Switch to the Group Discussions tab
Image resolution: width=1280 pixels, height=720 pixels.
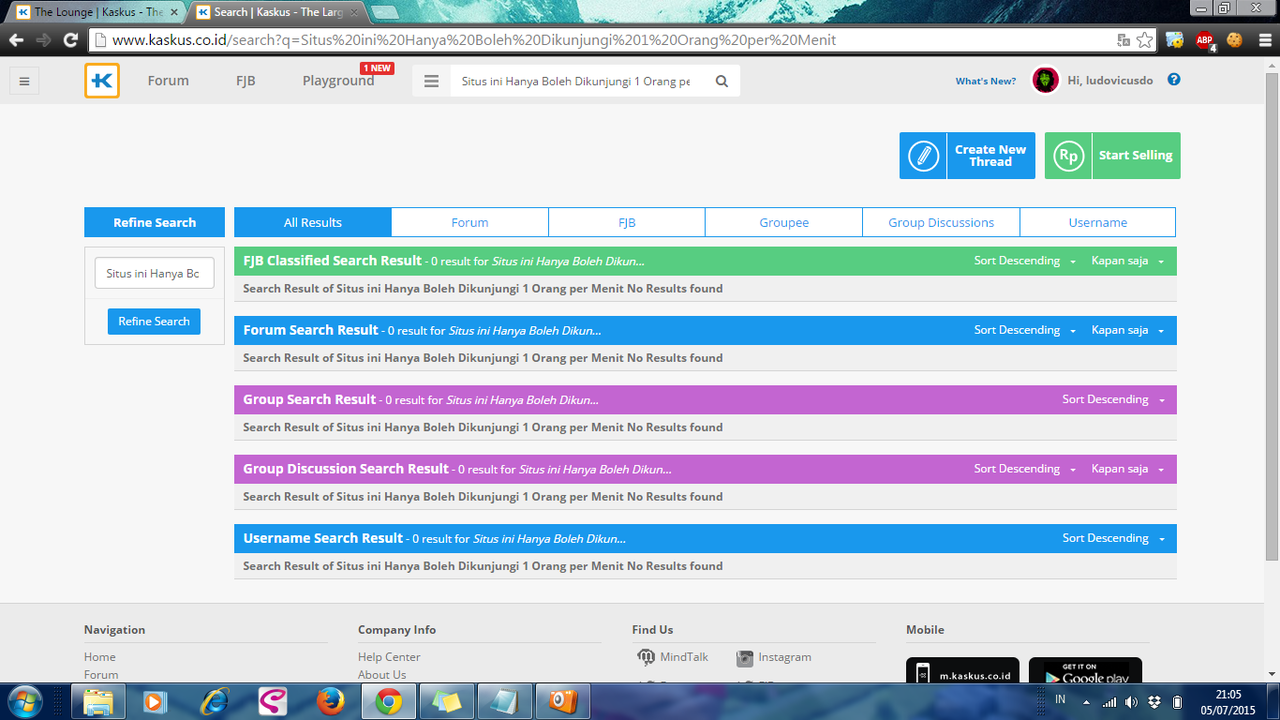coord(941,222)
